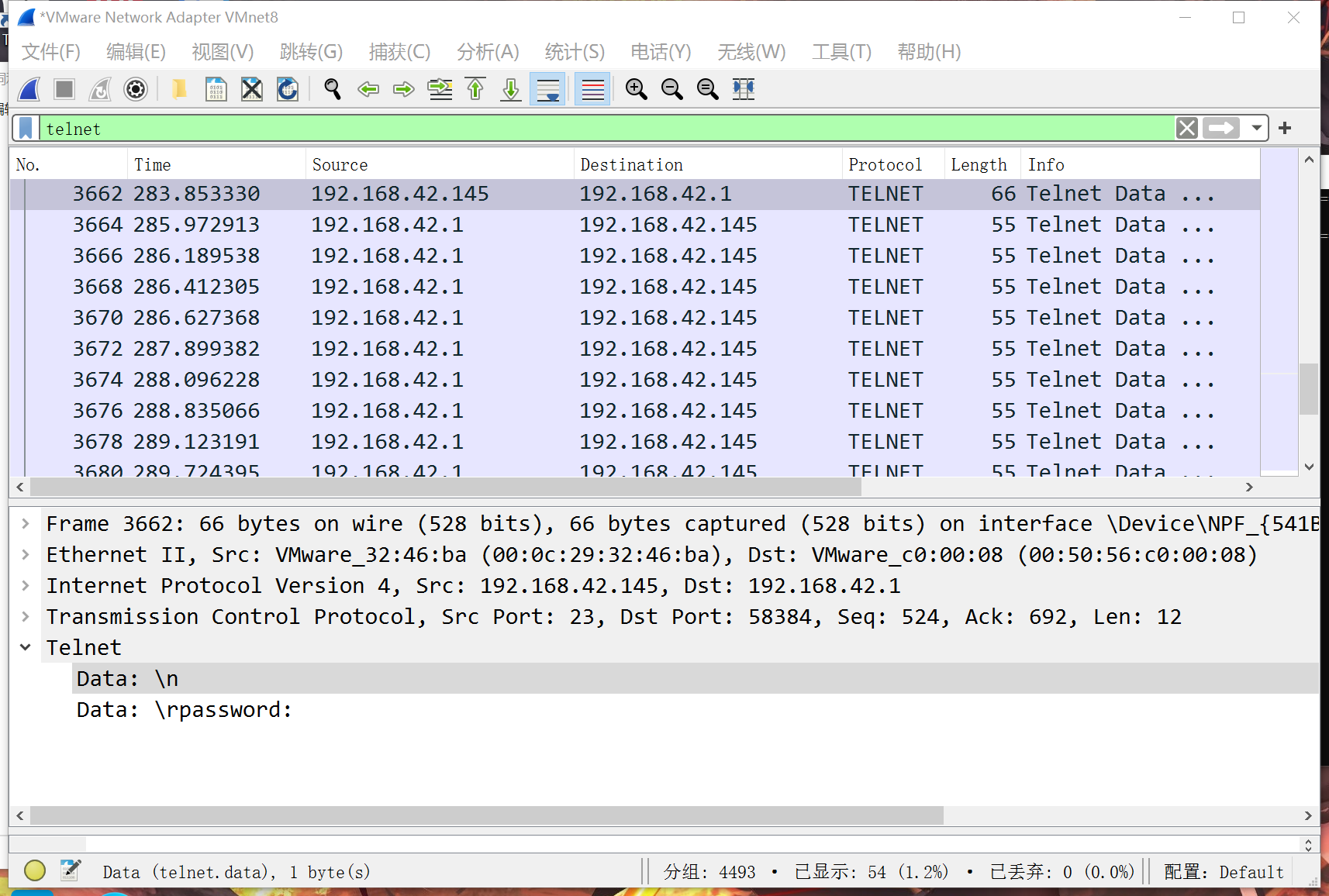Reset text zoom to normal size
This screenshot has height=896, width=1329.
click(708, 89)
